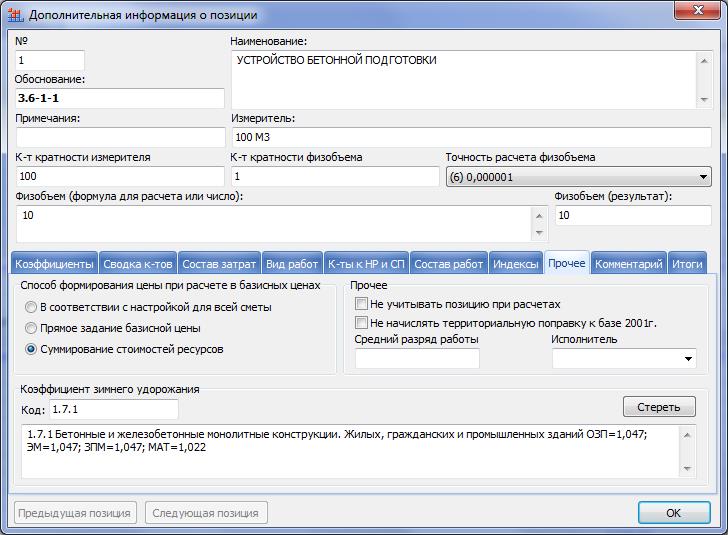
Task: Click the up arrow of the Физобъем formula scrollbar
Action: [x=539, y=216]
